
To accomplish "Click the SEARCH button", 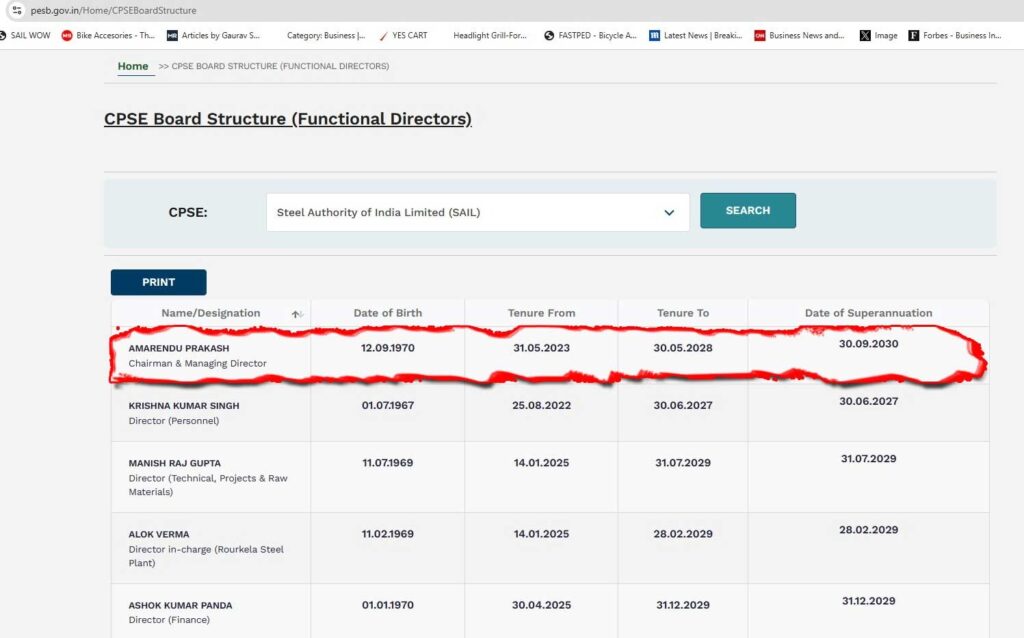I will coord(748,211).
